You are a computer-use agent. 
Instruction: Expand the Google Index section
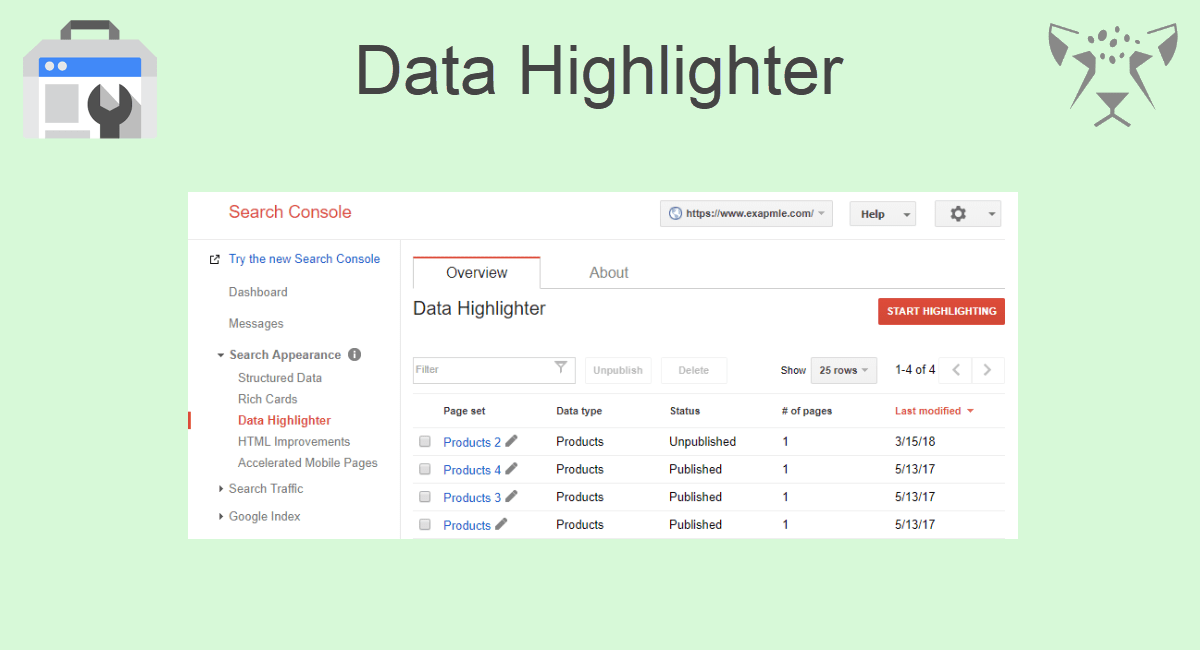(221, 517)
